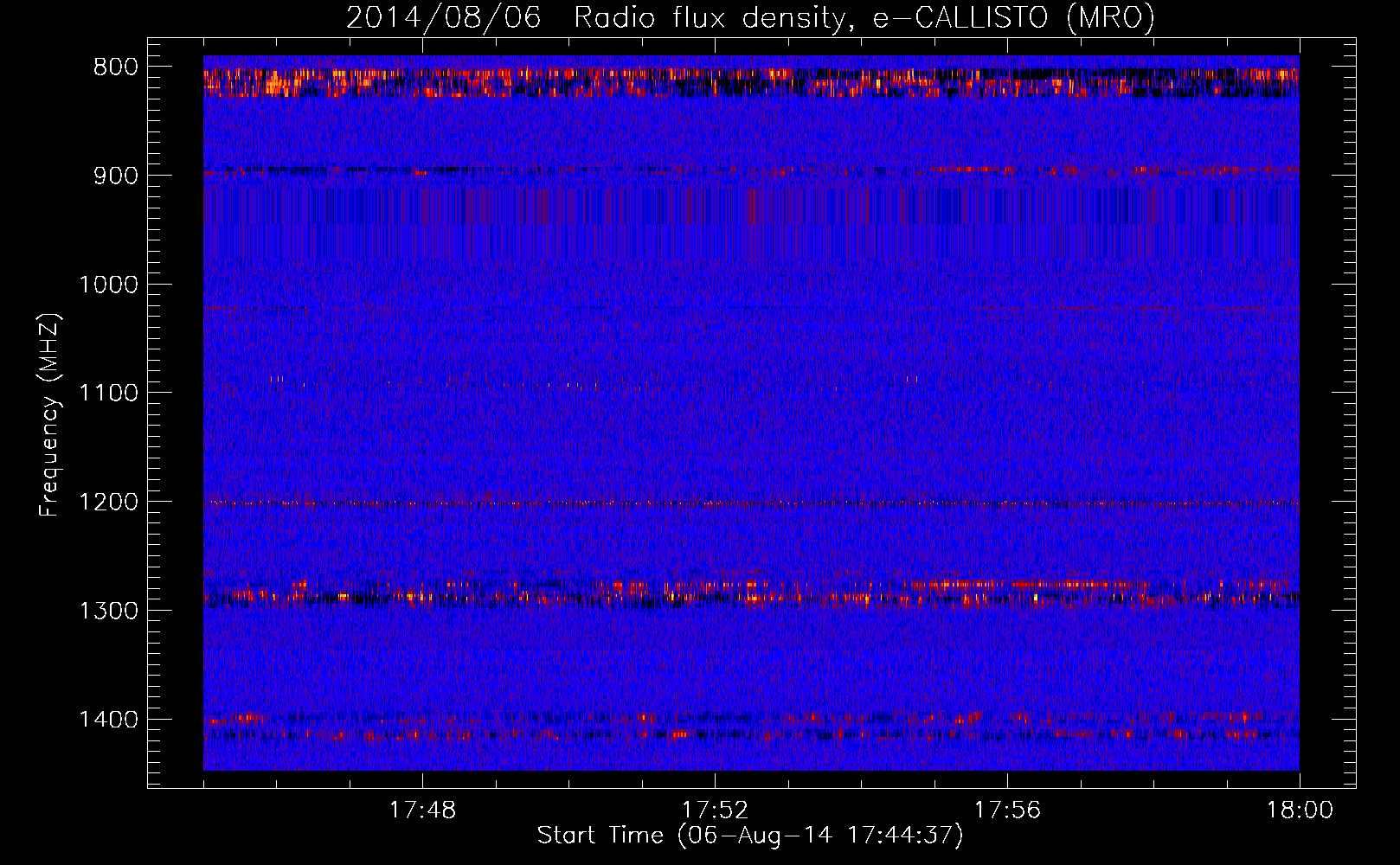Click the 800 frequency tick label
The height and width of the screenshot is (865, 1400).
[115, 67]
